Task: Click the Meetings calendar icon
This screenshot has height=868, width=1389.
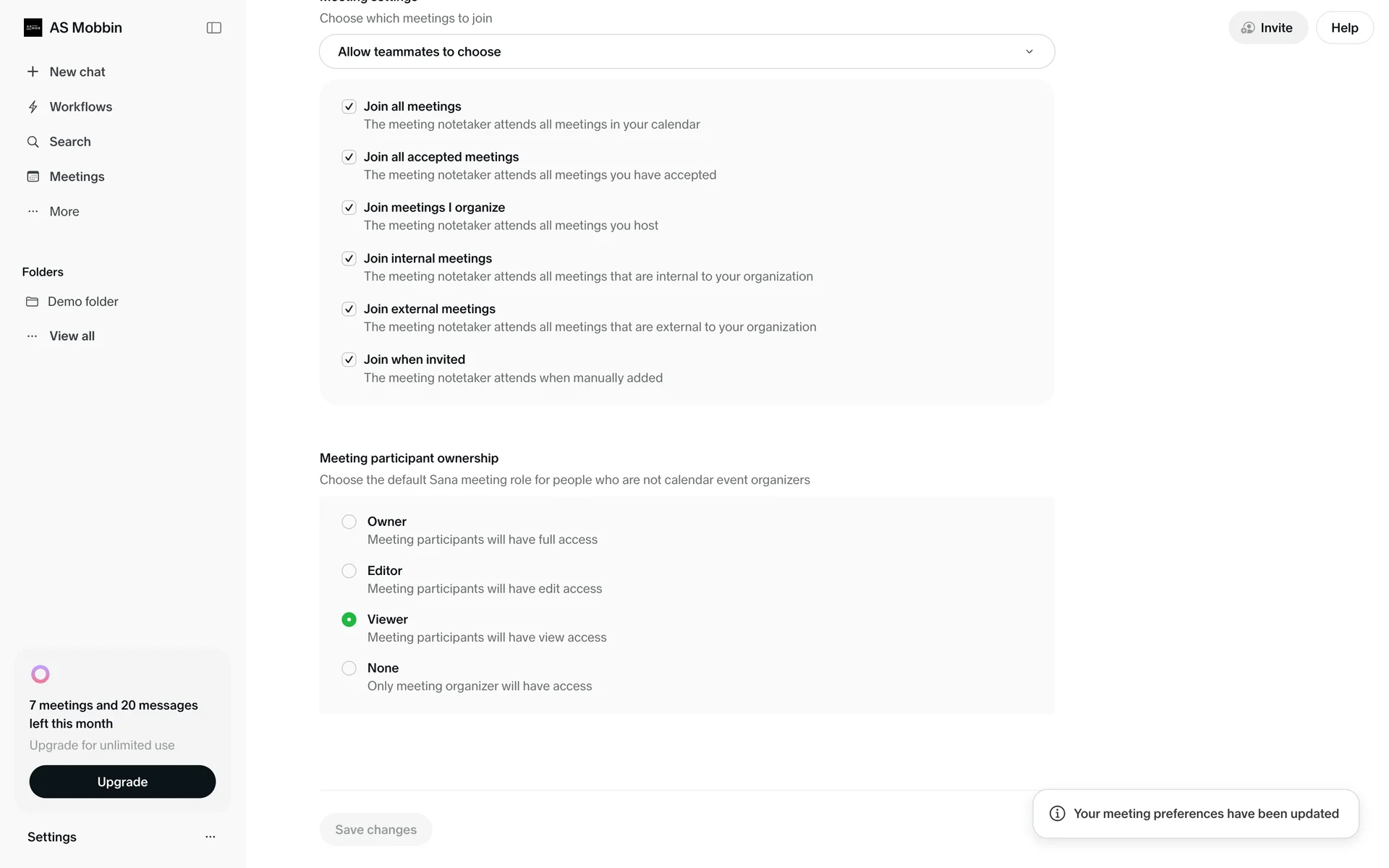Action: click(x=33, y=176)
